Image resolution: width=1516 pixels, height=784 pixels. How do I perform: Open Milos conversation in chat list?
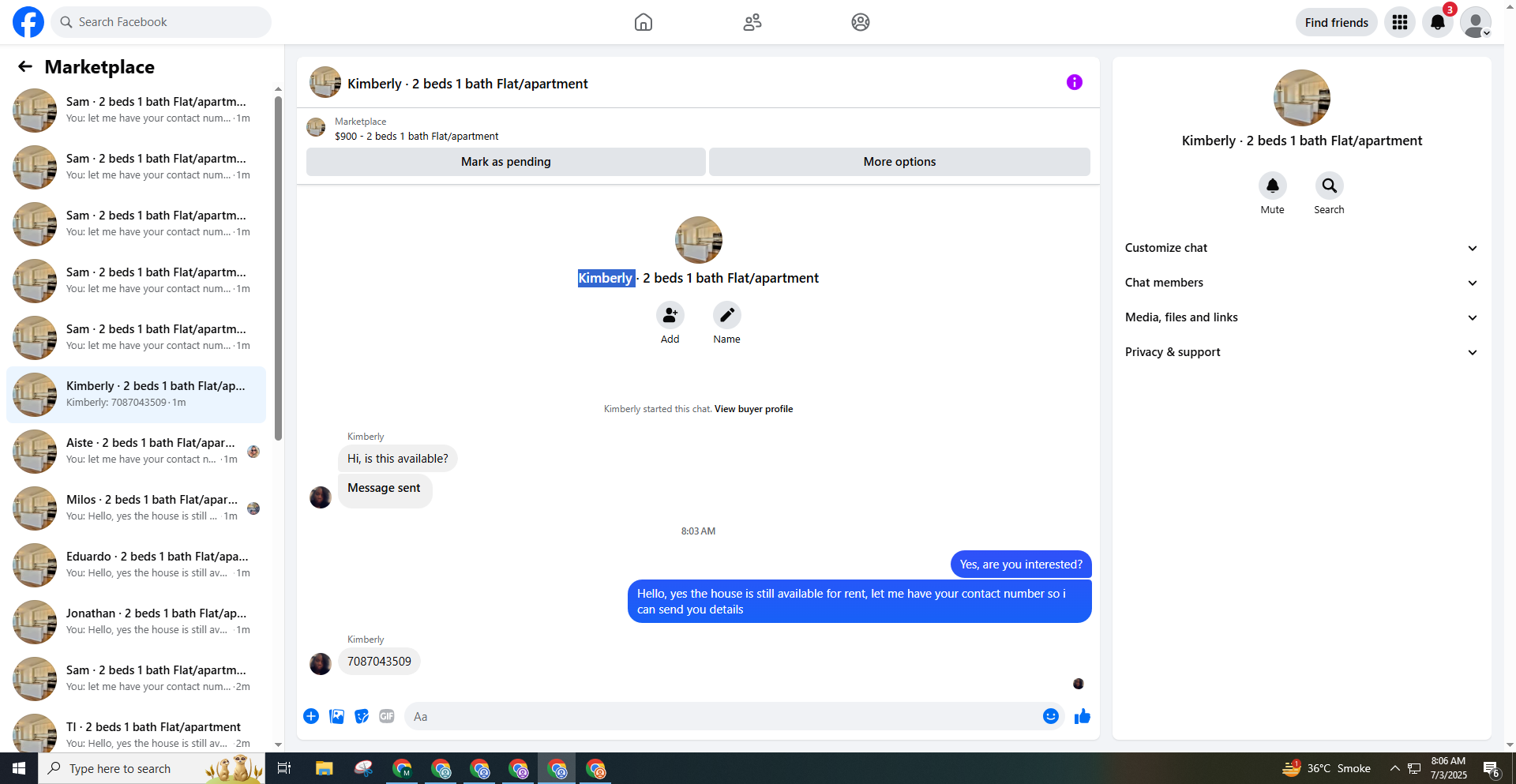click(136, 508)
